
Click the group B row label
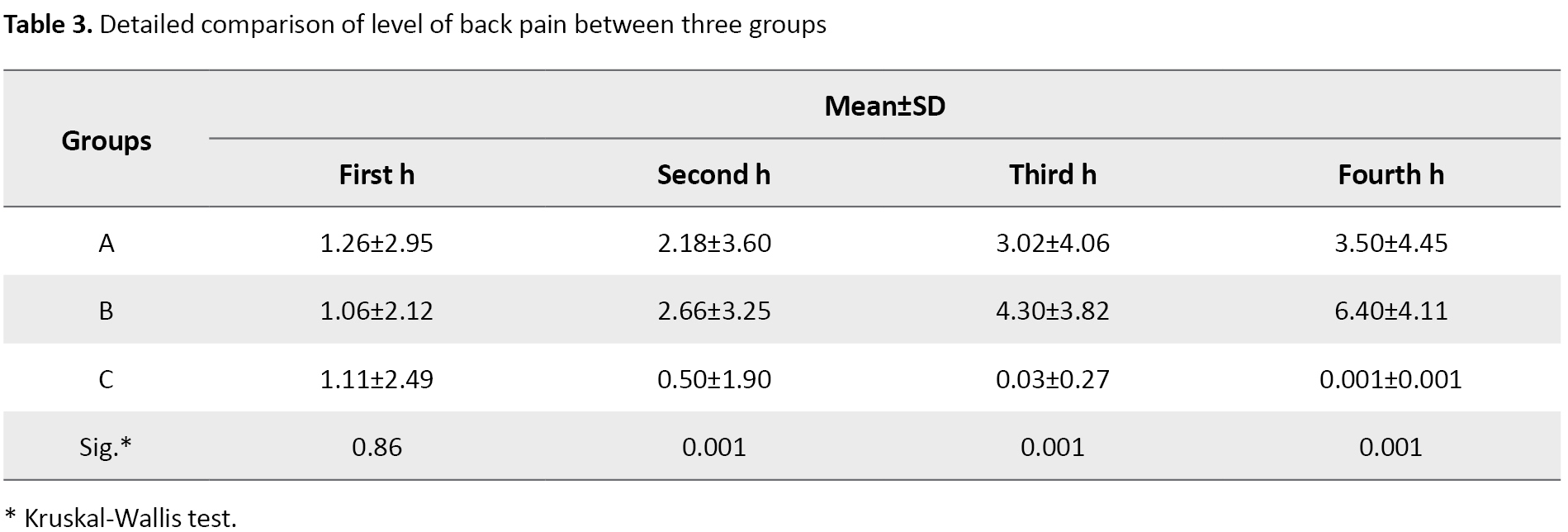point(107,311)
